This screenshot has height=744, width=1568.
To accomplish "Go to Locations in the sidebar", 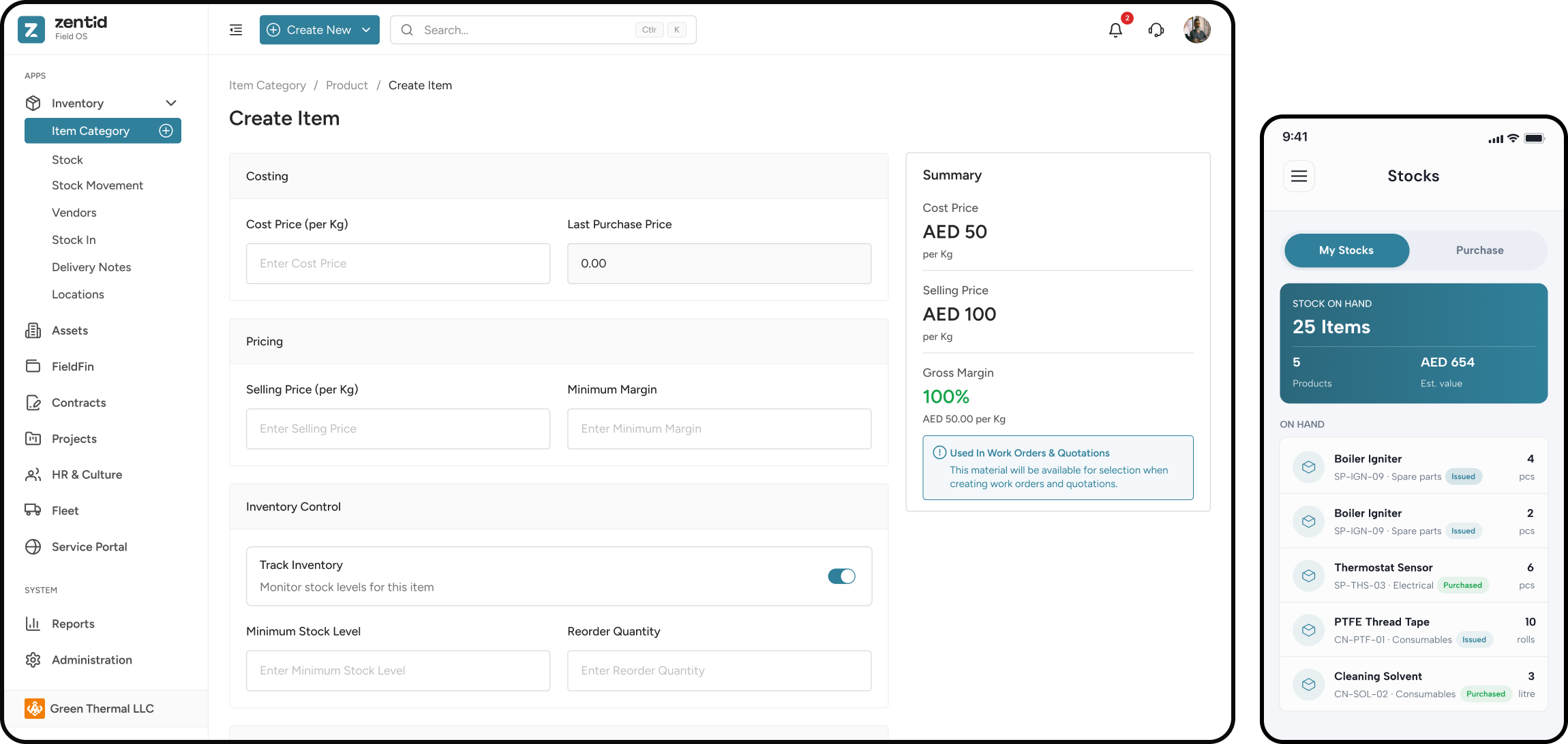I will click(x=78, y=294).
